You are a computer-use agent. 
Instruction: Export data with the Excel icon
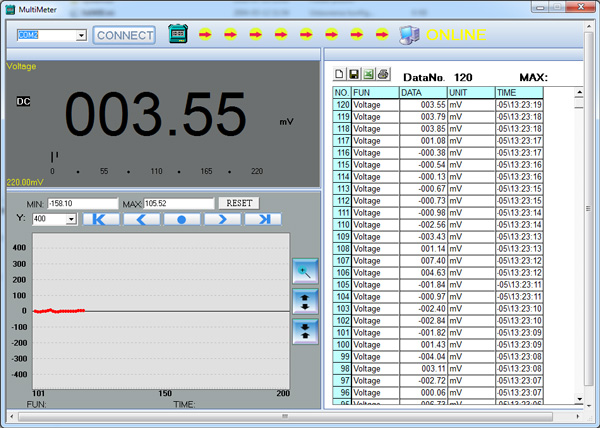(367, 75)
